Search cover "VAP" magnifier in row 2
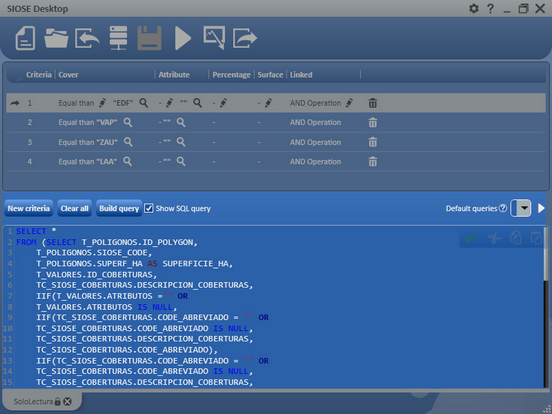This screenshot has width=552, height=414. (x=128, y=123)
